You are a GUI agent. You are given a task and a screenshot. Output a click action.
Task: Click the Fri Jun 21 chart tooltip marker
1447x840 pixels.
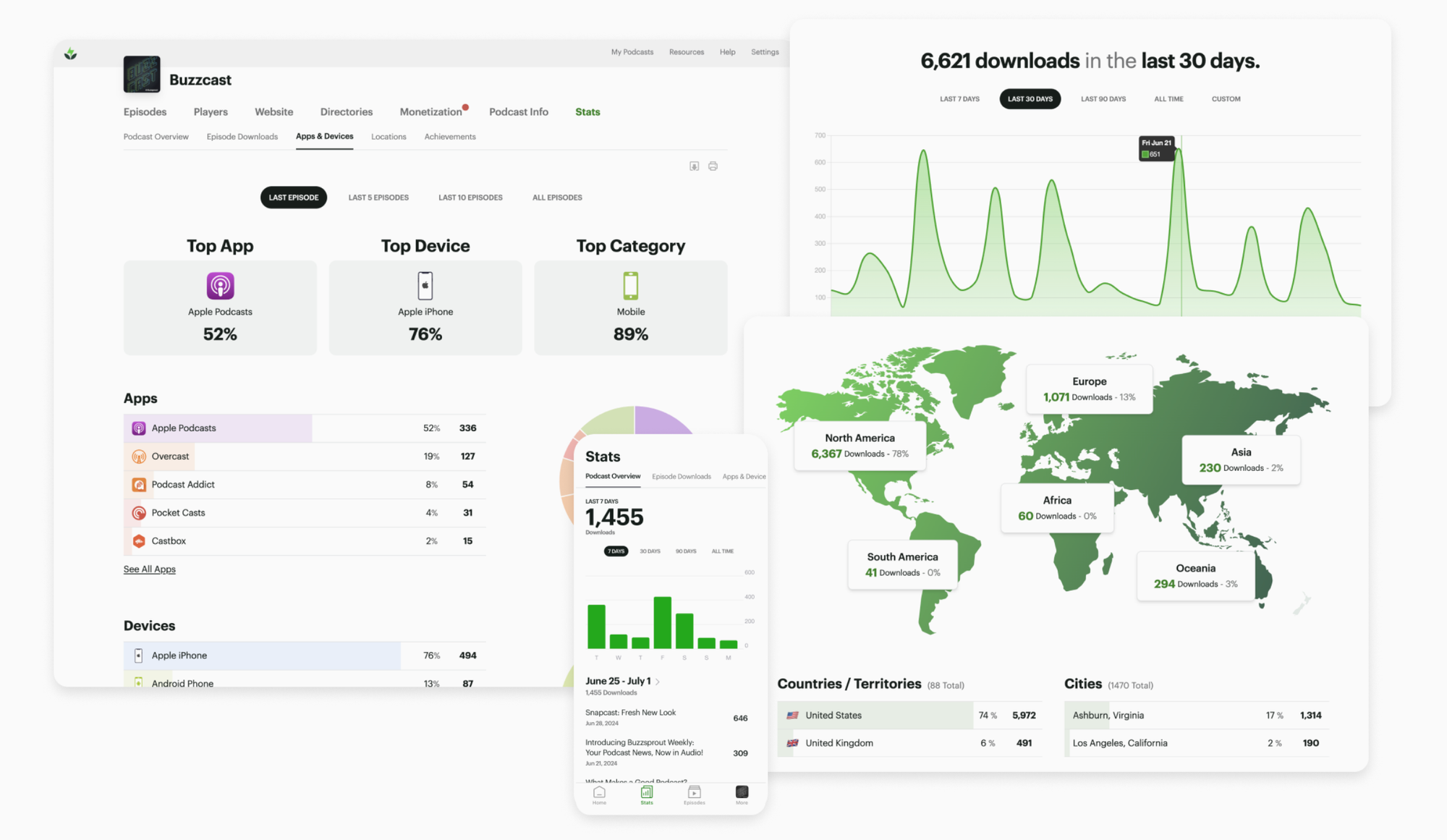(x=1156, y=148)
